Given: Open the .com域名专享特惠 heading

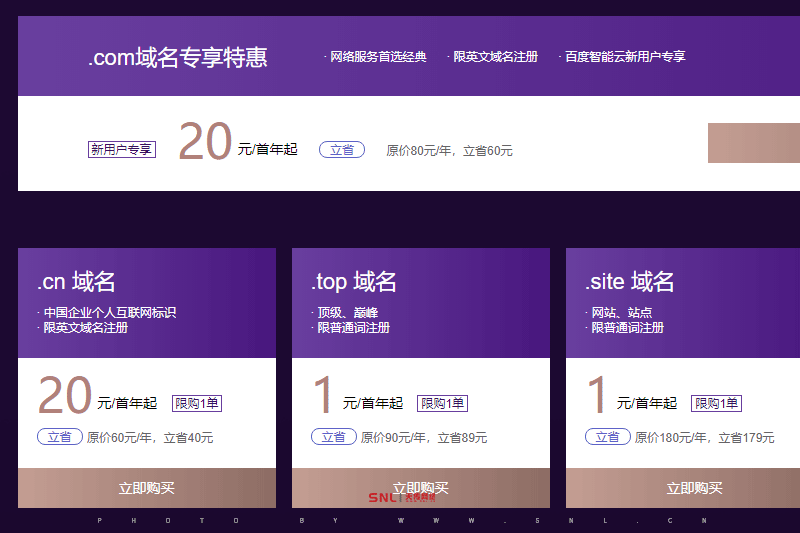Looking at the screenshot, I should pyautogui.click(x=177, y=57).
